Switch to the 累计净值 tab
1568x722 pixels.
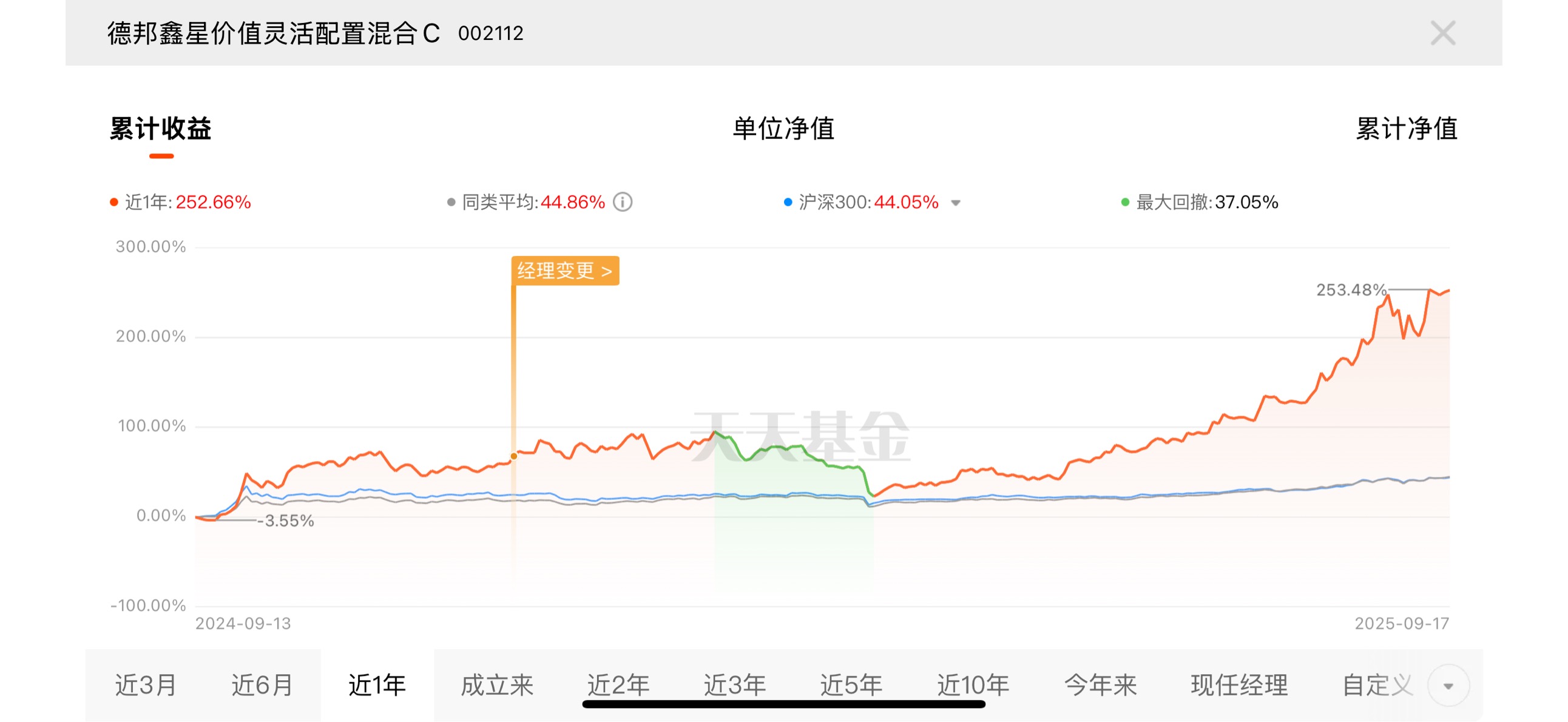point(1407,129)
